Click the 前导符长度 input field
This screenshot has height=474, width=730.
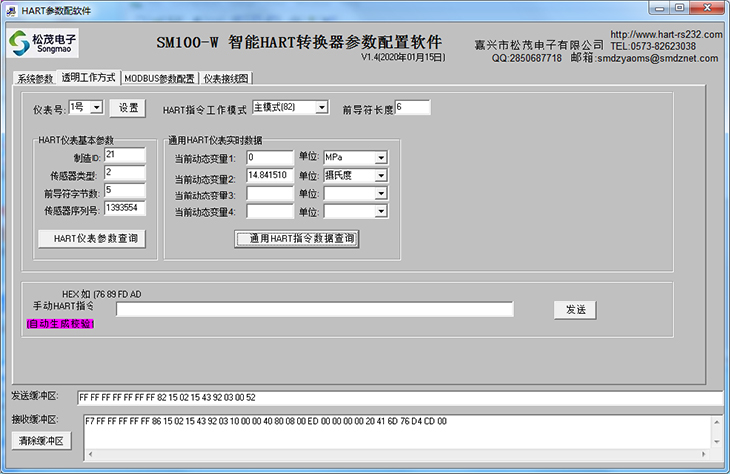click(x=412, y=107)
